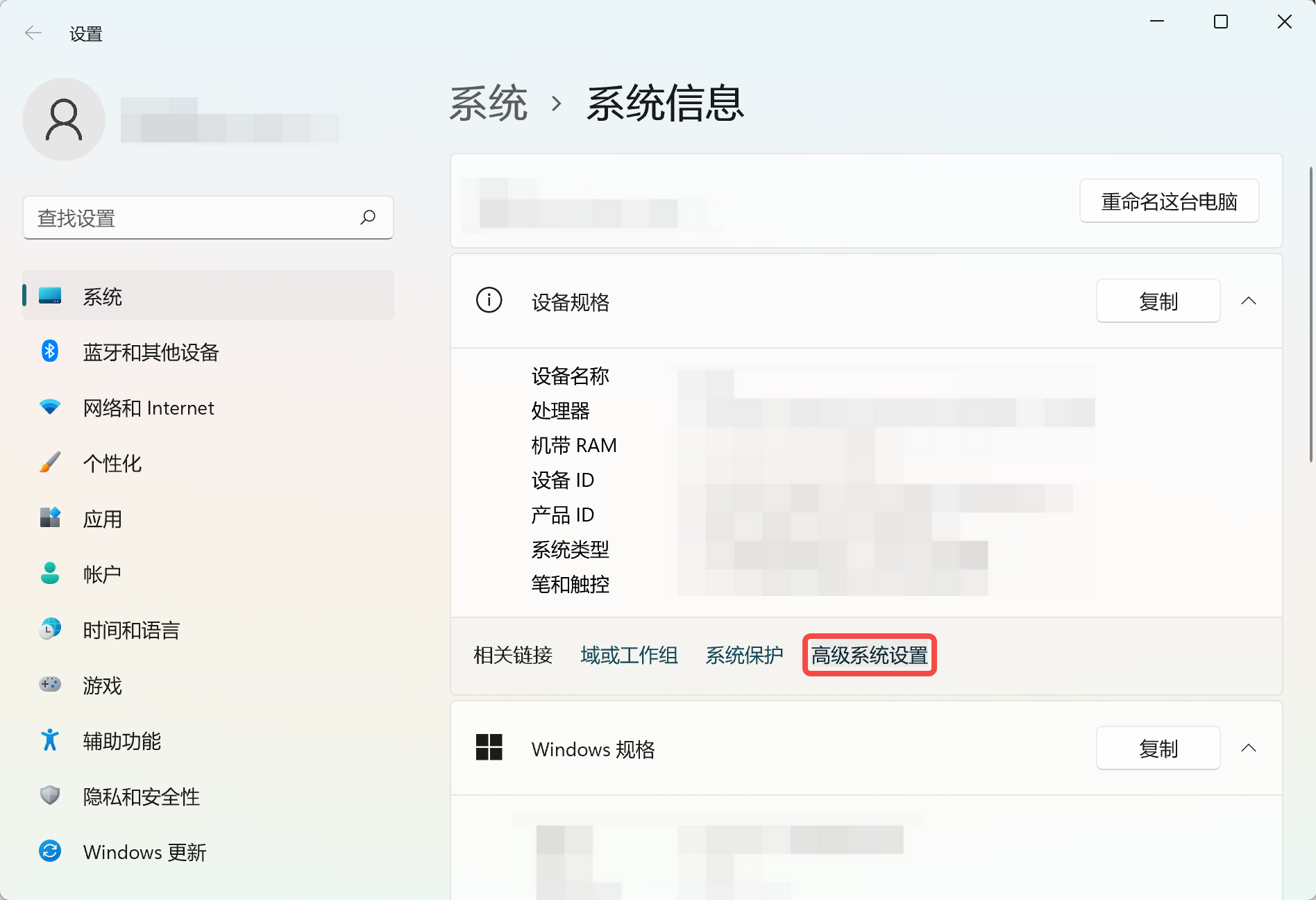Click the clock globe 时间和语言 icon

[50, 628]
